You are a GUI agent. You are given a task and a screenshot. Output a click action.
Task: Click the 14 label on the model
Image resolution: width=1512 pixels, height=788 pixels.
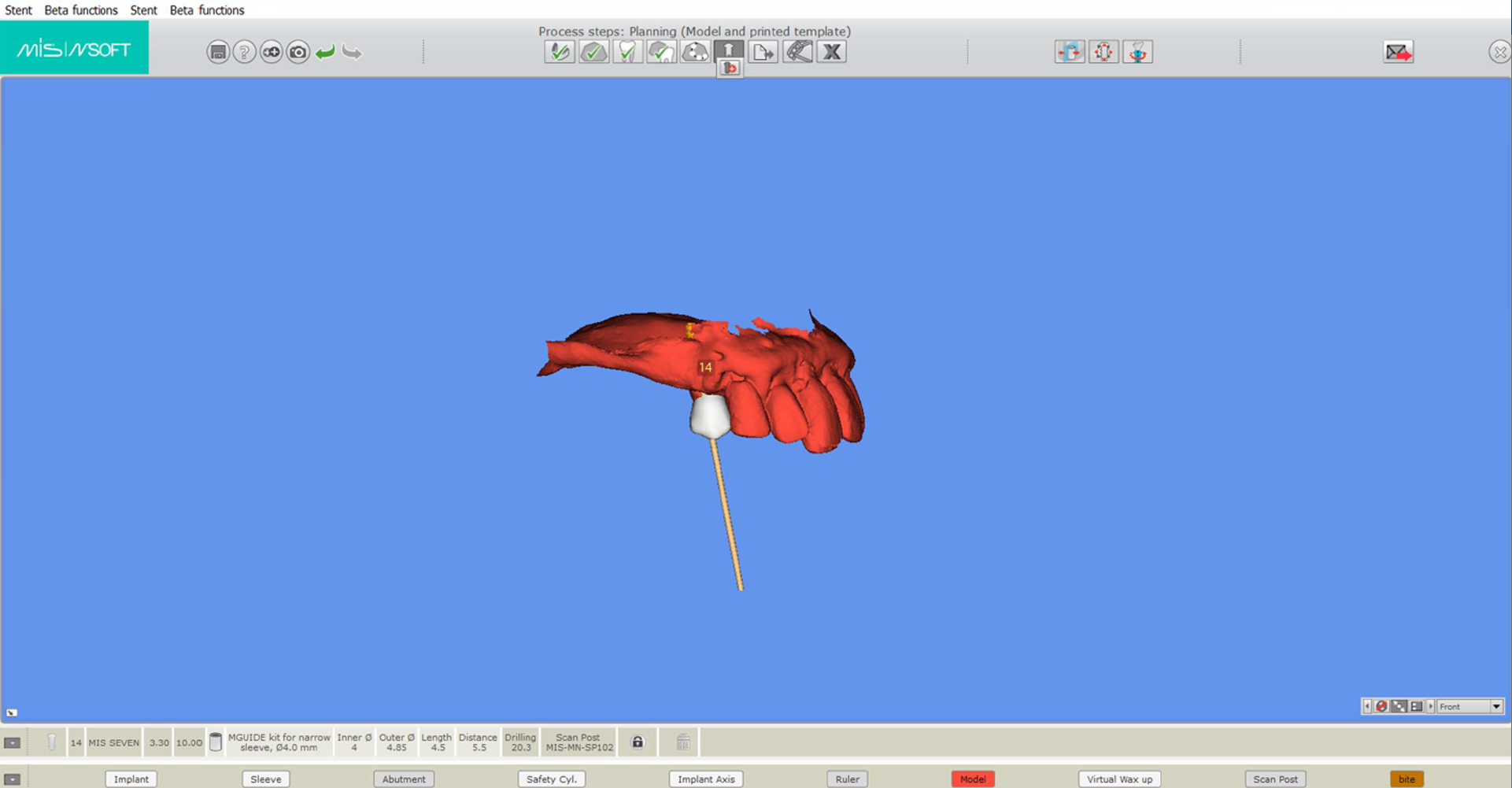(705, 367)
